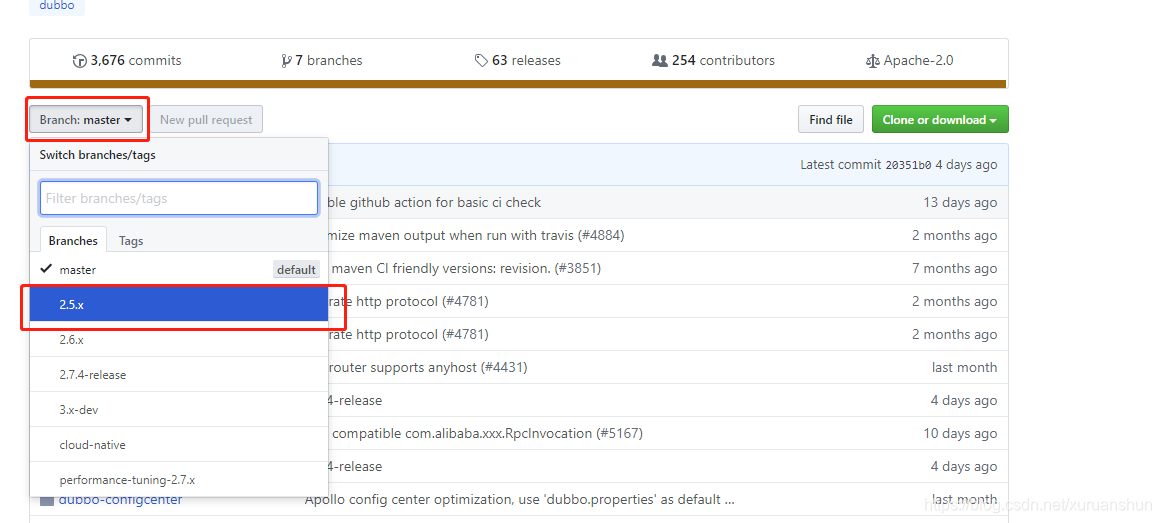Viewport: 1161px width, 523px height.
Task: Select the 3.x-dev branch
Action: pos(178,409)
